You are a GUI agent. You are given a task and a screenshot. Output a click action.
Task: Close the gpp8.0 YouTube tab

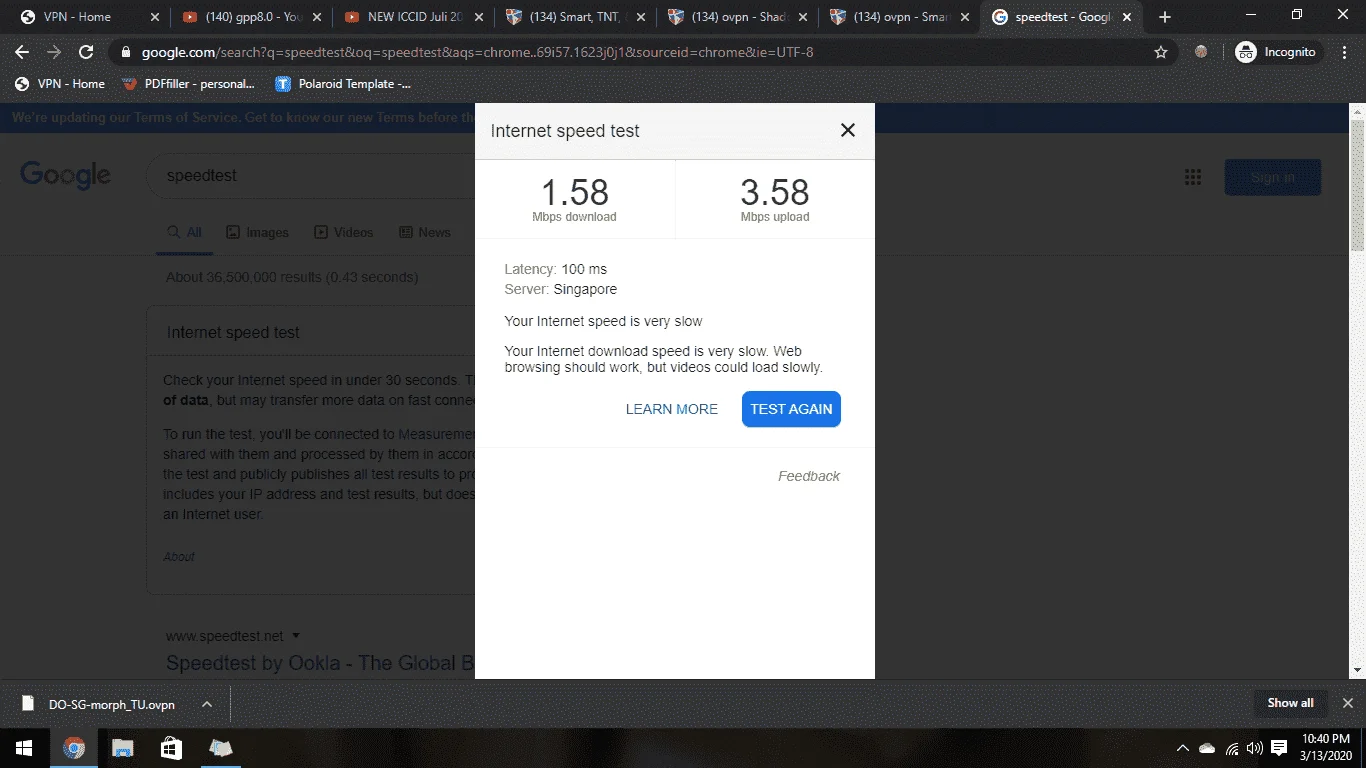(x=315, y=17)
